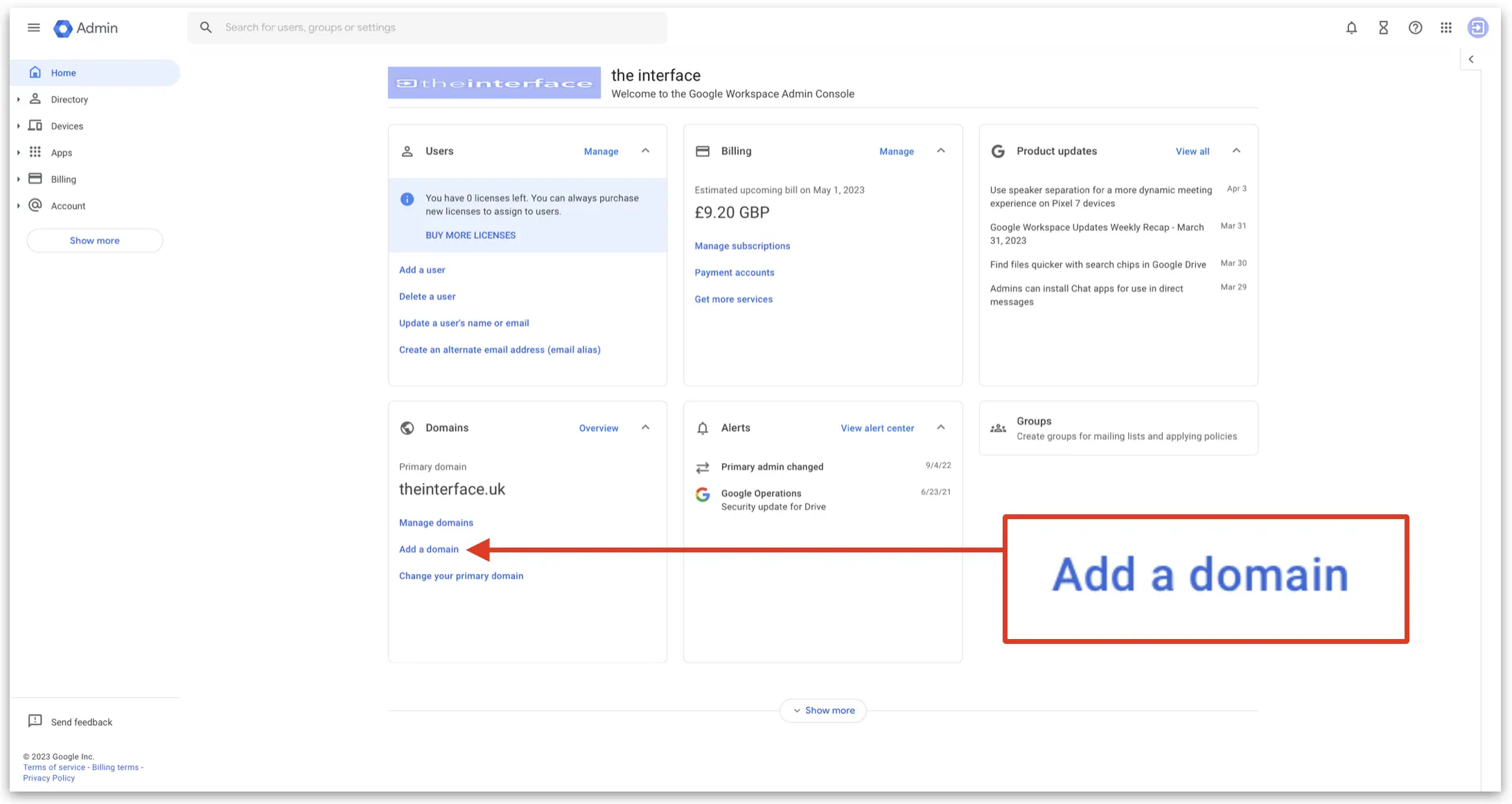
Task: Click the Google Operations alert icon
Action: click(703, 494)
